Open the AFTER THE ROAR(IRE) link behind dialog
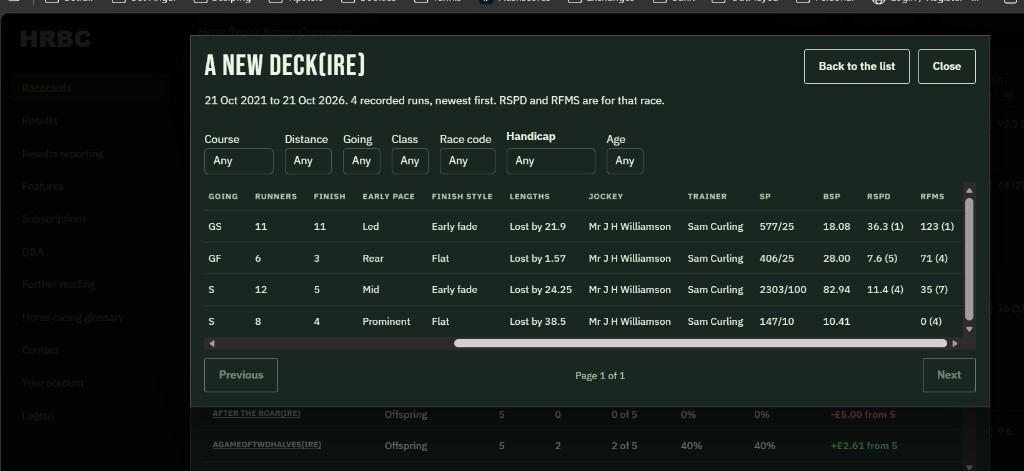Image resolution: width=1024 pixels, height=471 pixels. (x=257, y=414)
